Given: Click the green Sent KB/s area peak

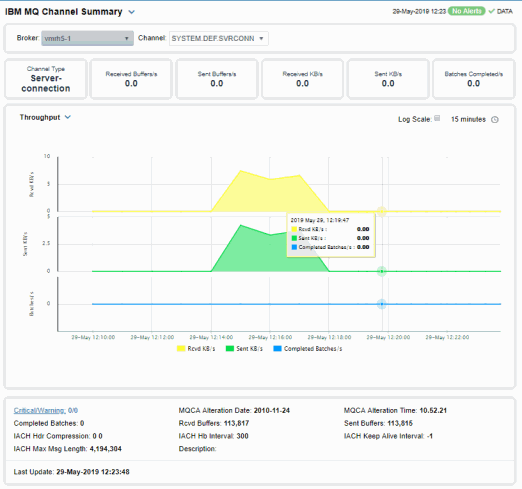Looking at the screenshot, I should 241,226.
